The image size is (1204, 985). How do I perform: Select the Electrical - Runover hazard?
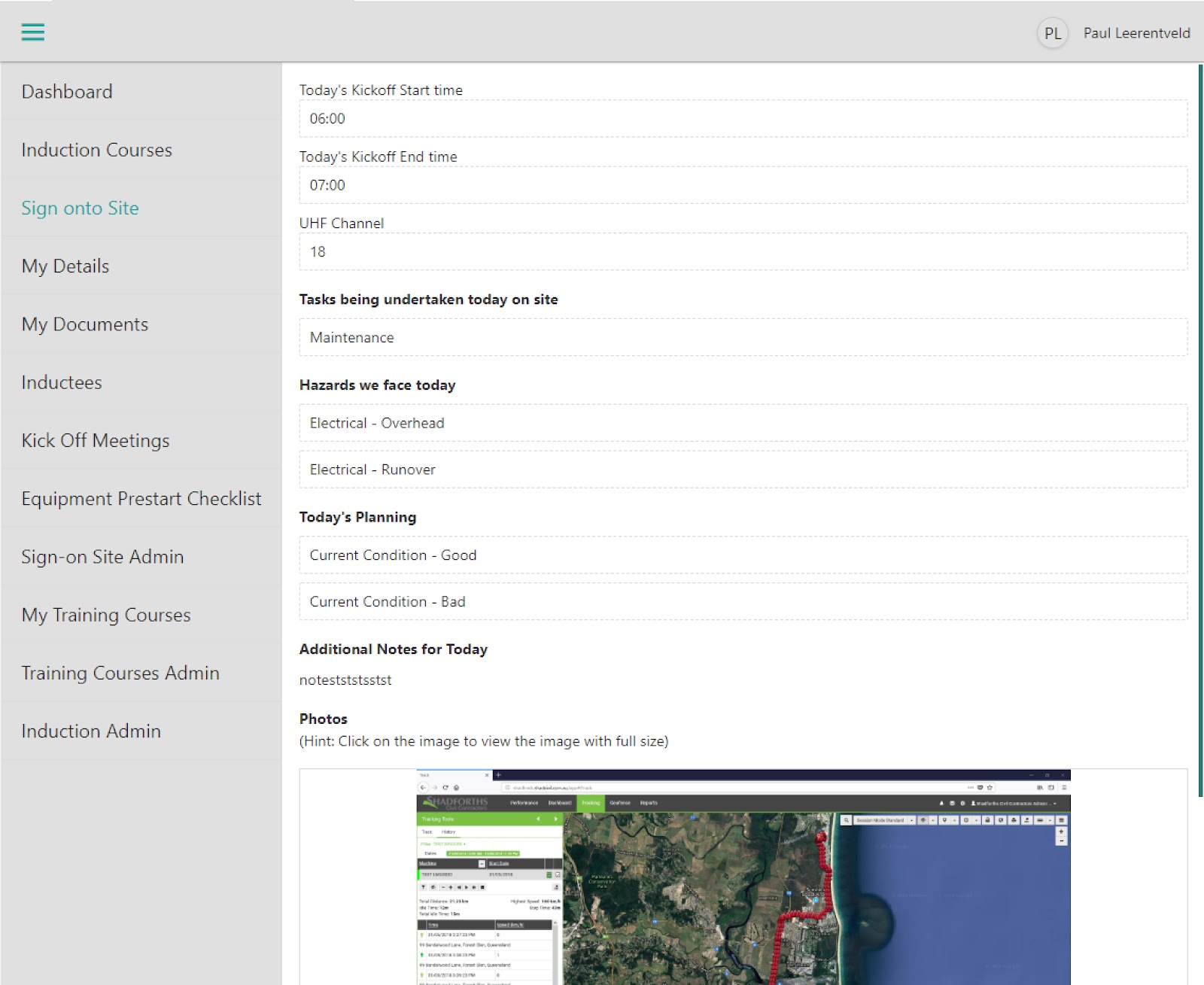(x=743, y=470)
